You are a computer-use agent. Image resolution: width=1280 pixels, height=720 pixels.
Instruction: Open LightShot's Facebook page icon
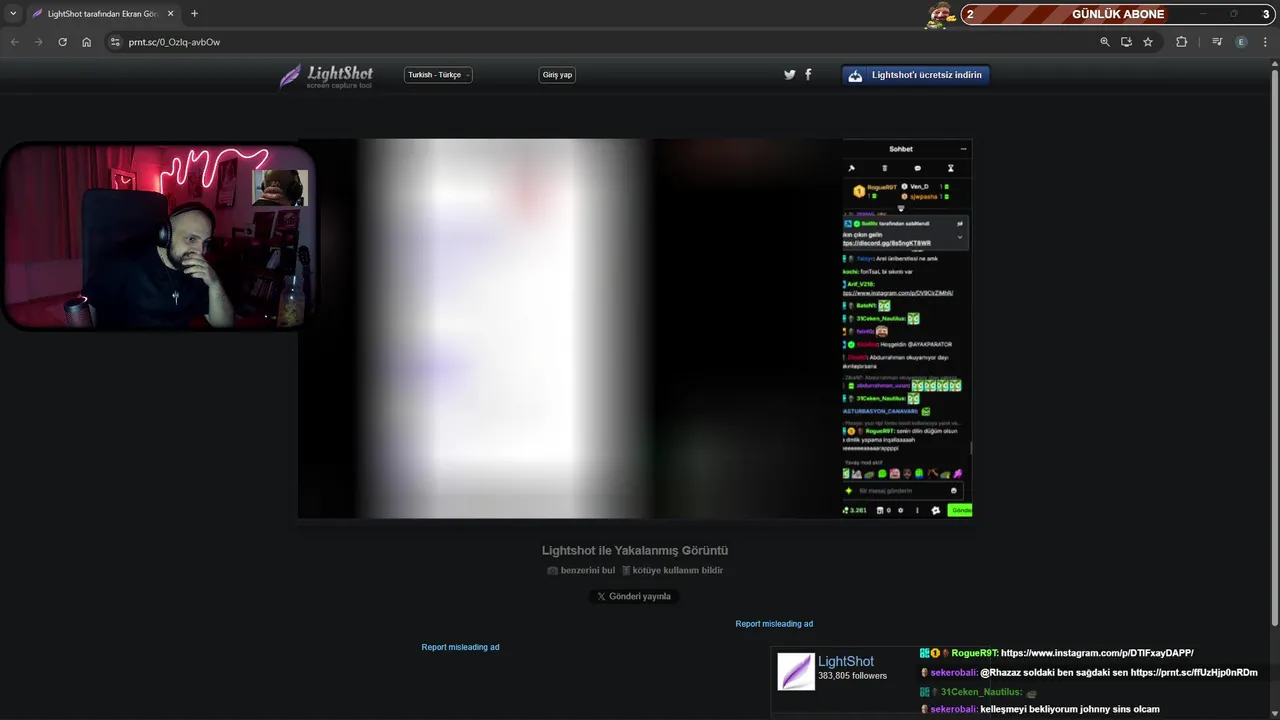click(808, 75)
